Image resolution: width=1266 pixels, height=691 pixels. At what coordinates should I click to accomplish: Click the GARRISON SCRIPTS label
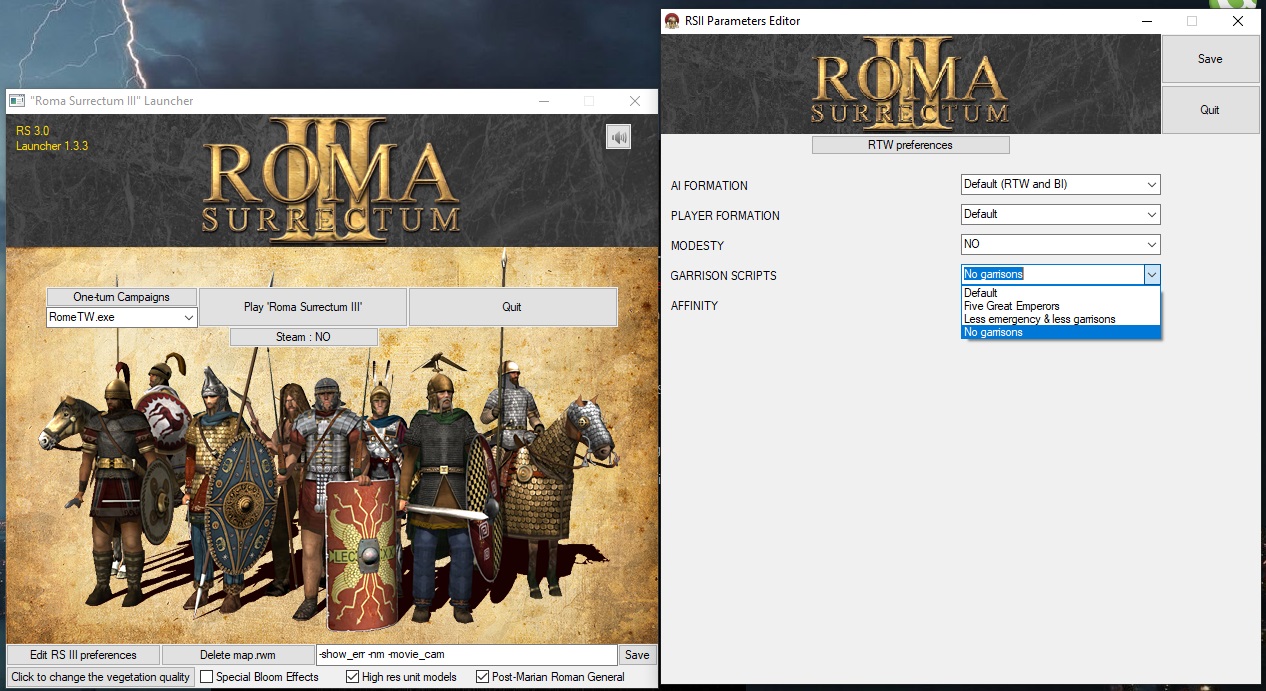click(x=723, y=276)
